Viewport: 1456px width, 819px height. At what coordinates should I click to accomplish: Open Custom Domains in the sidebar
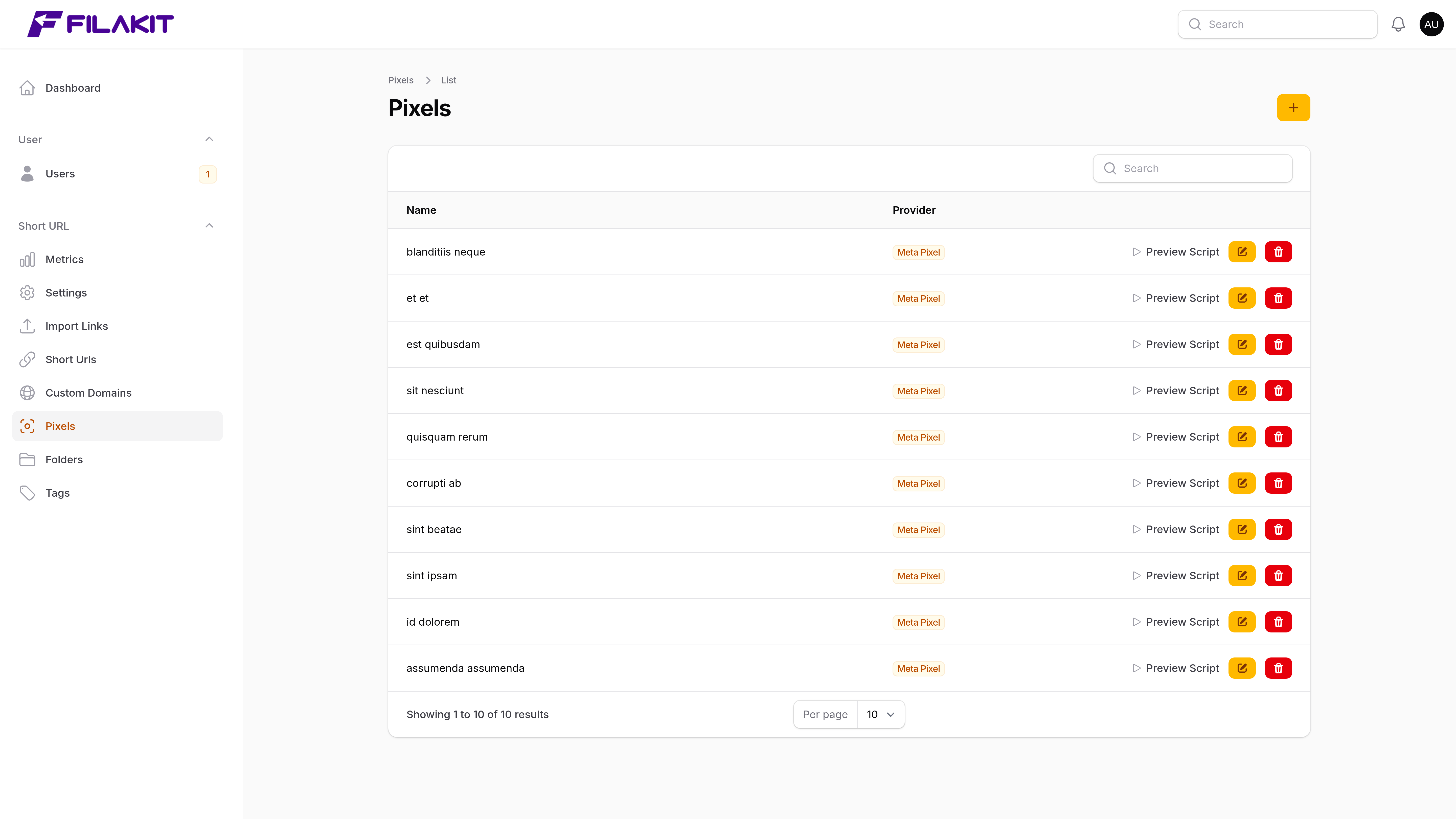coord(118,393)
